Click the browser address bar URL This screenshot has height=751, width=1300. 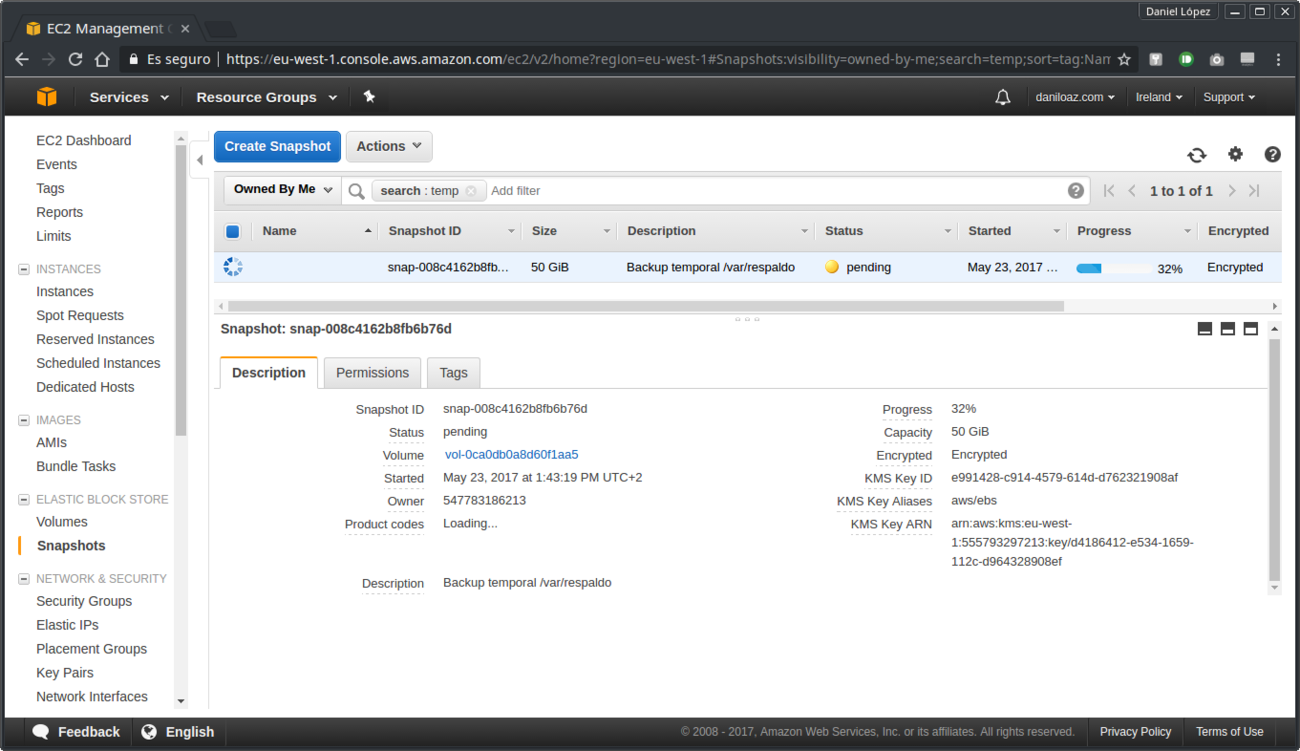[x=668, y=59]
